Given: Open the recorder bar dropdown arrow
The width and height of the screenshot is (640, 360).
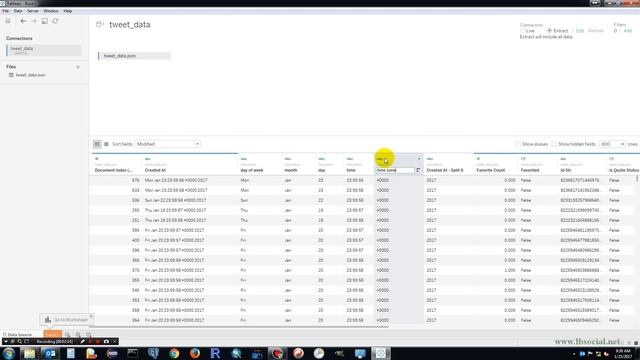Looking at the screenshot, I should click(x=6, y=341).
